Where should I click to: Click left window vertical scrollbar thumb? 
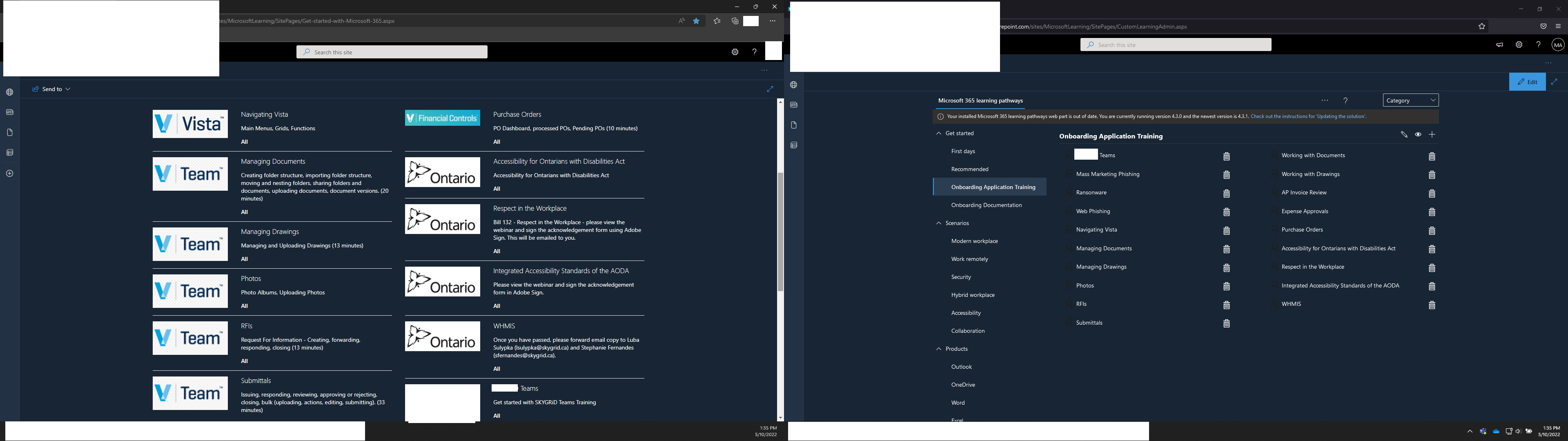(780, 232)
